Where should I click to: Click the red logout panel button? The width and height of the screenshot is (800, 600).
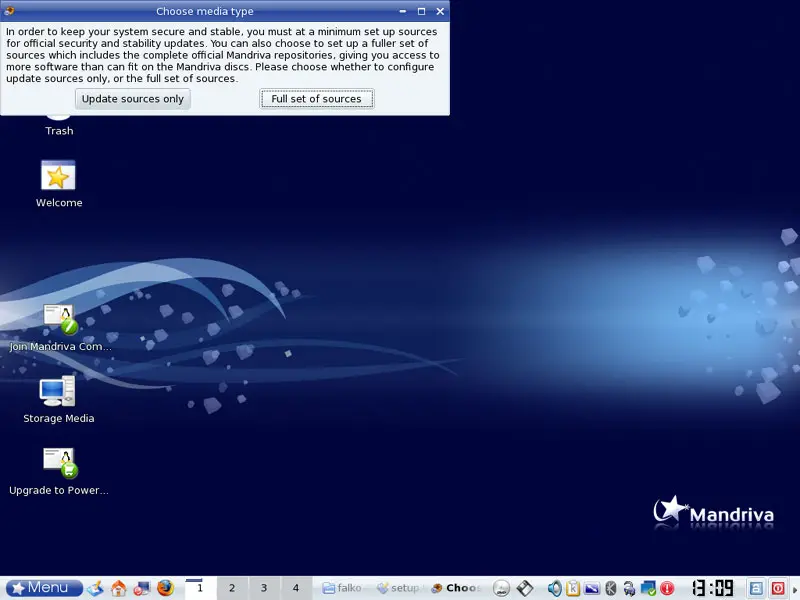pos(778,588)
